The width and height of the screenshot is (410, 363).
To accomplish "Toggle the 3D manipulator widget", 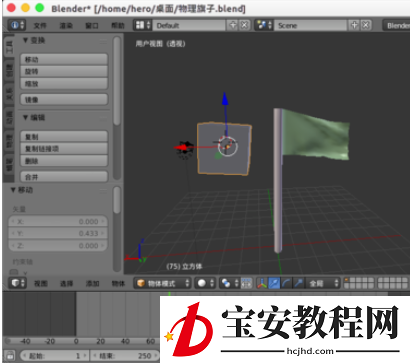I will 262,283.
